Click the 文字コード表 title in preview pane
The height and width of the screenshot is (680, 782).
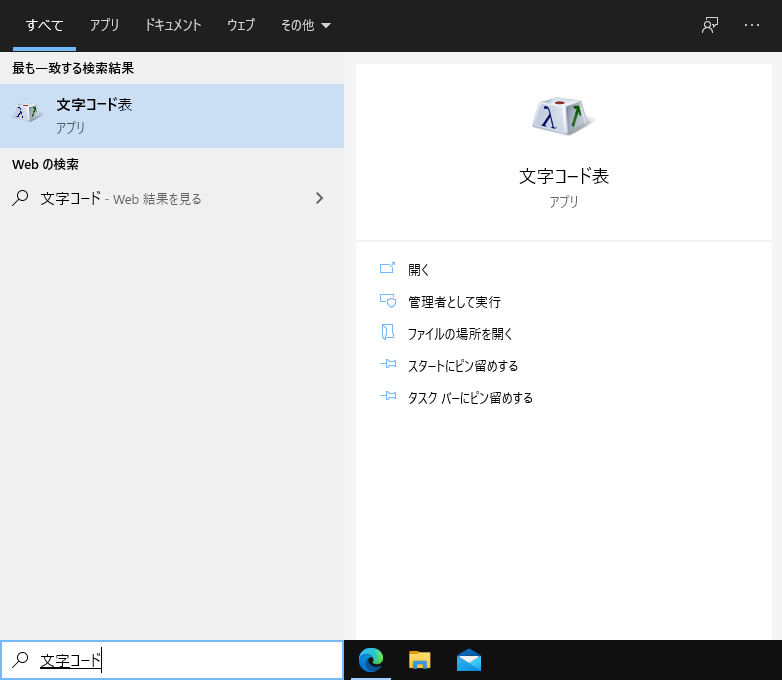564,176
